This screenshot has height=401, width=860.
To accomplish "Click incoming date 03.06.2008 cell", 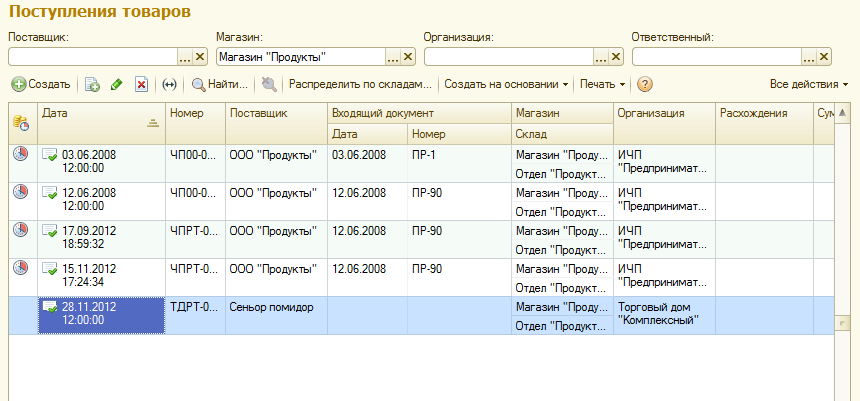I will 367,163.
